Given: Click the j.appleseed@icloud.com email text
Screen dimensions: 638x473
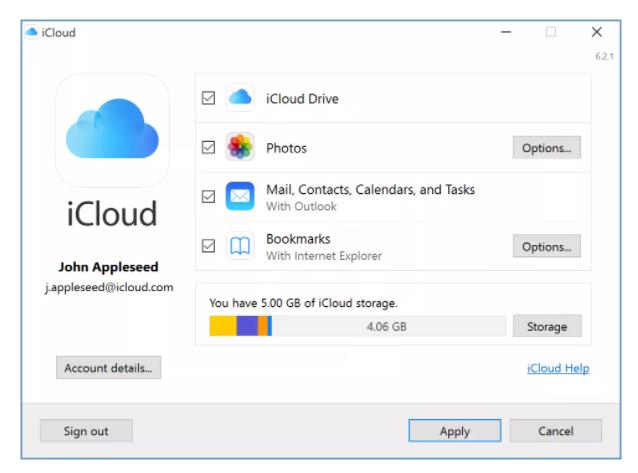Looking at the screenshot, I should (109, 287).
